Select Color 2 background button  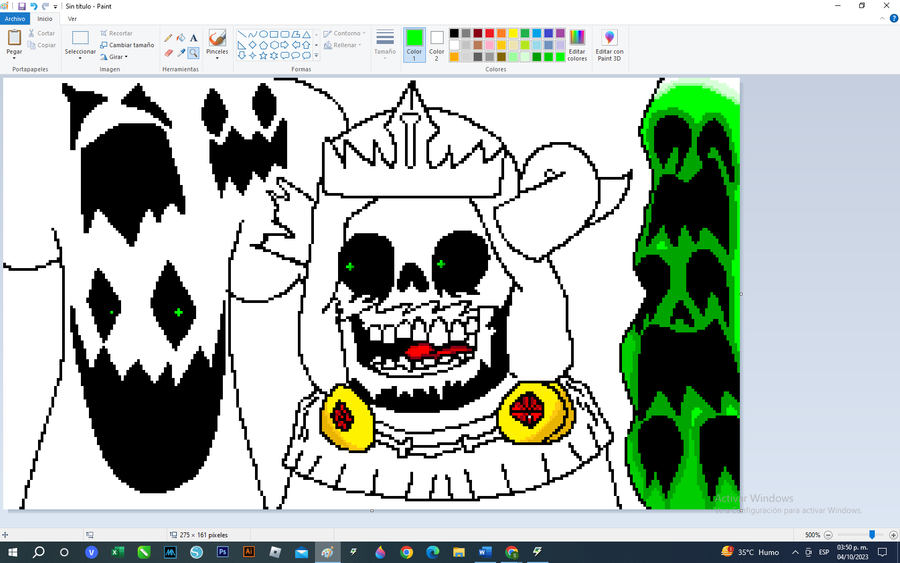[436, 44]
